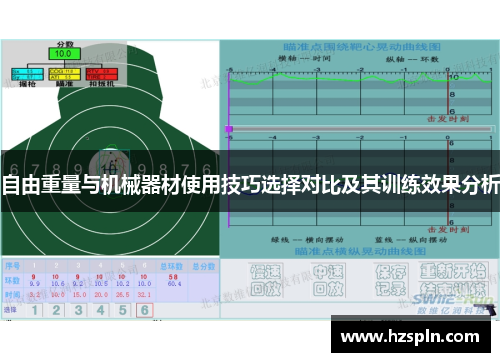Select shot number 4 in the 选择 row

(100, 310)
